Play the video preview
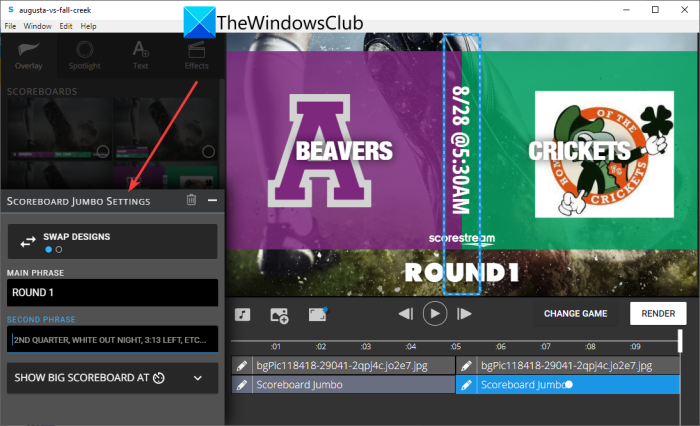The image size is (700, 426). point(435,313)
